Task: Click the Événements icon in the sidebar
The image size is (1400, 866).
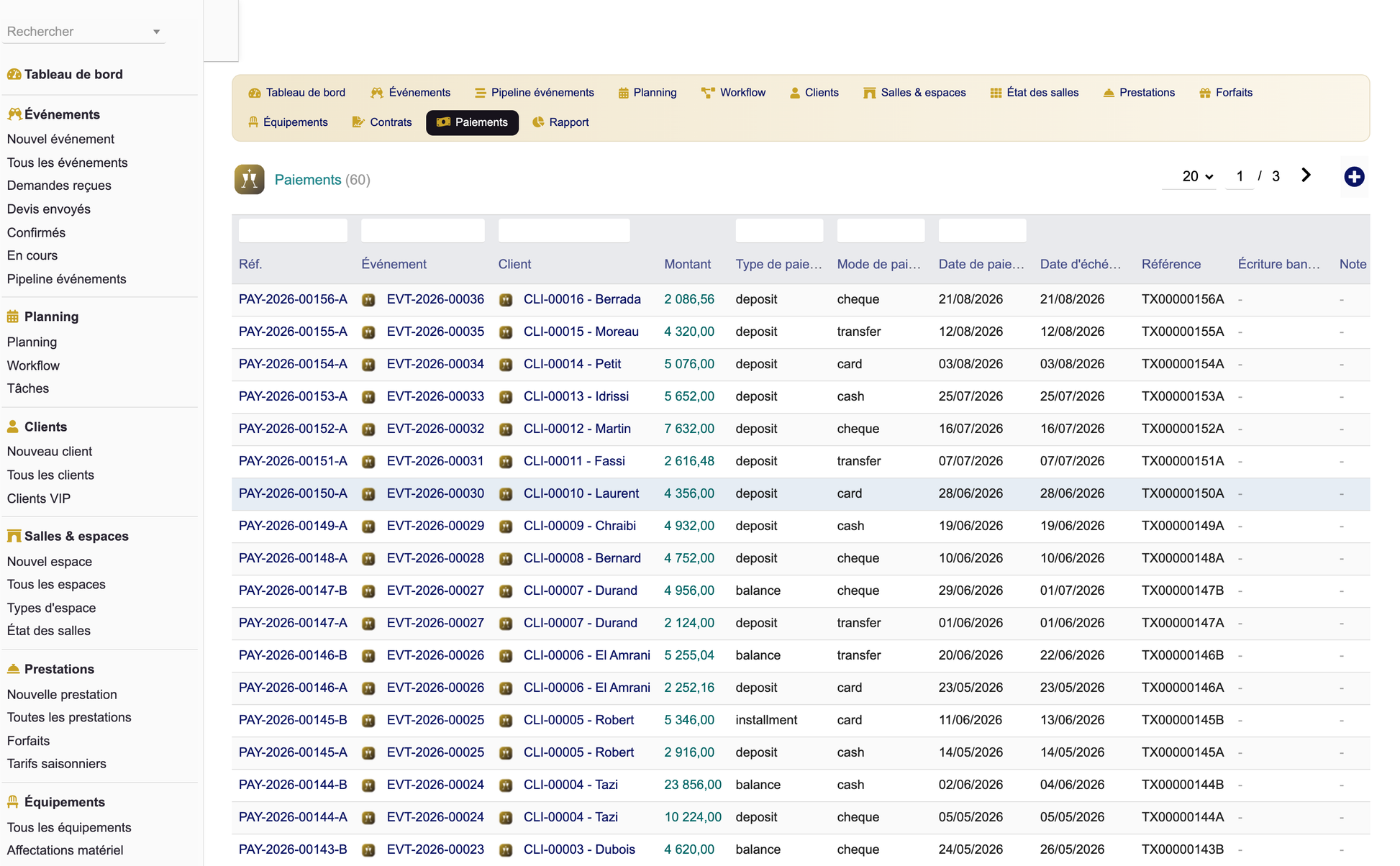Action: click(x=14, y=114)
